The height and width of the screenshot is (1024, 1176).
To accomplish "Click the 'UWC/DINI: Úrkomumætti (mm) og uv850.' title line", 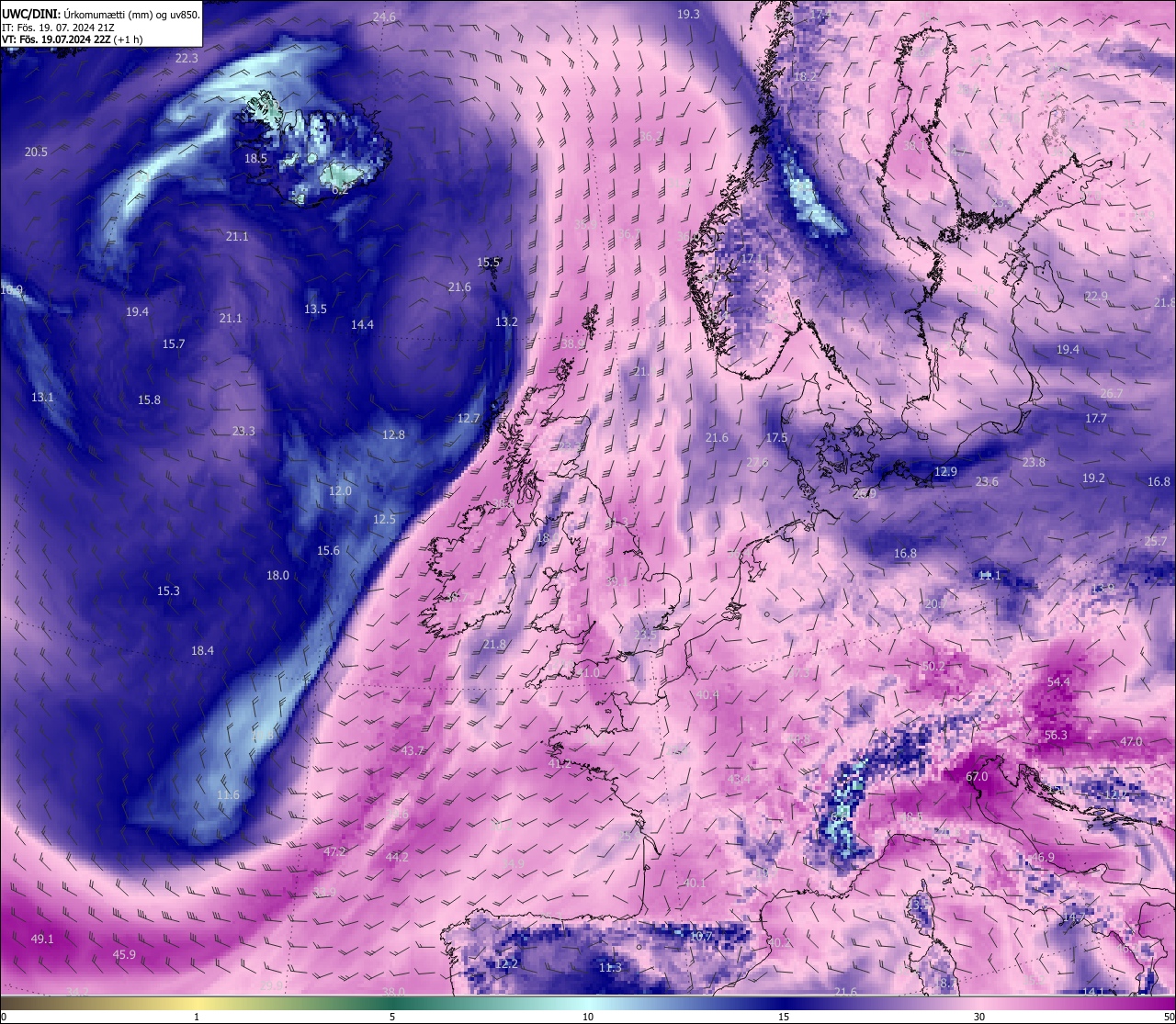I will (x=100, y=14).
